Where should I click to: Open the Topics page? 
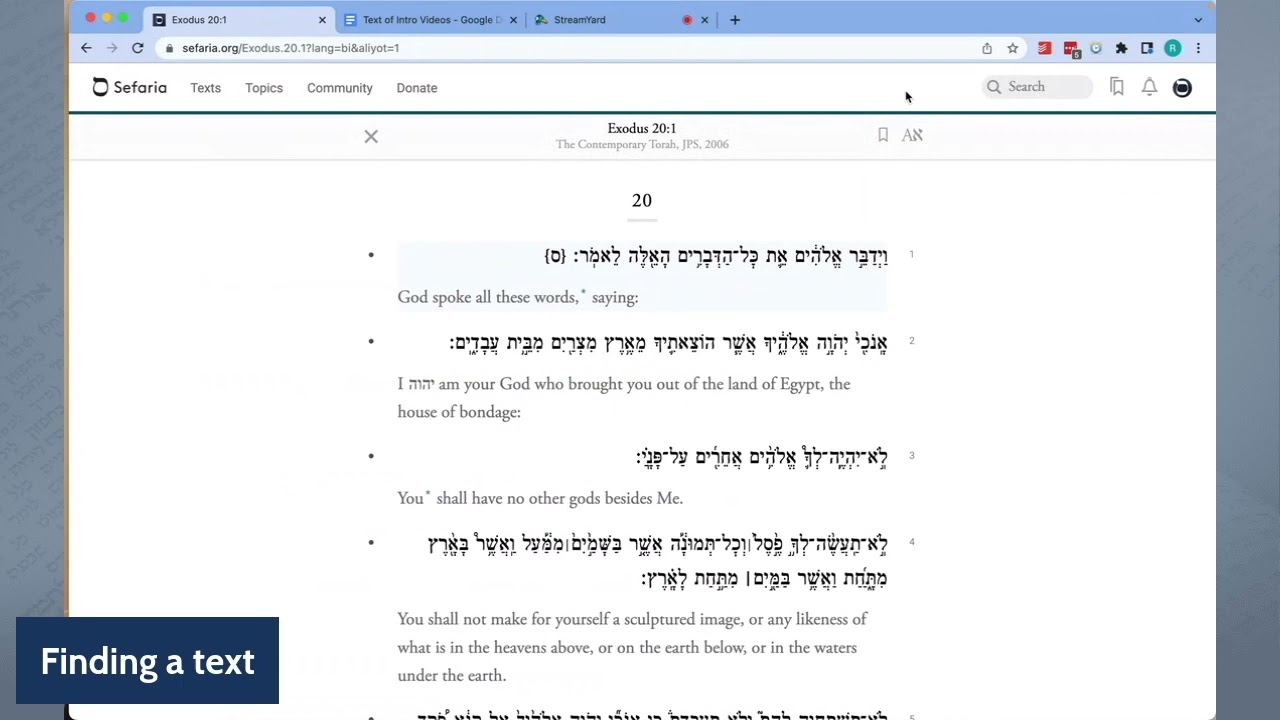264,88
